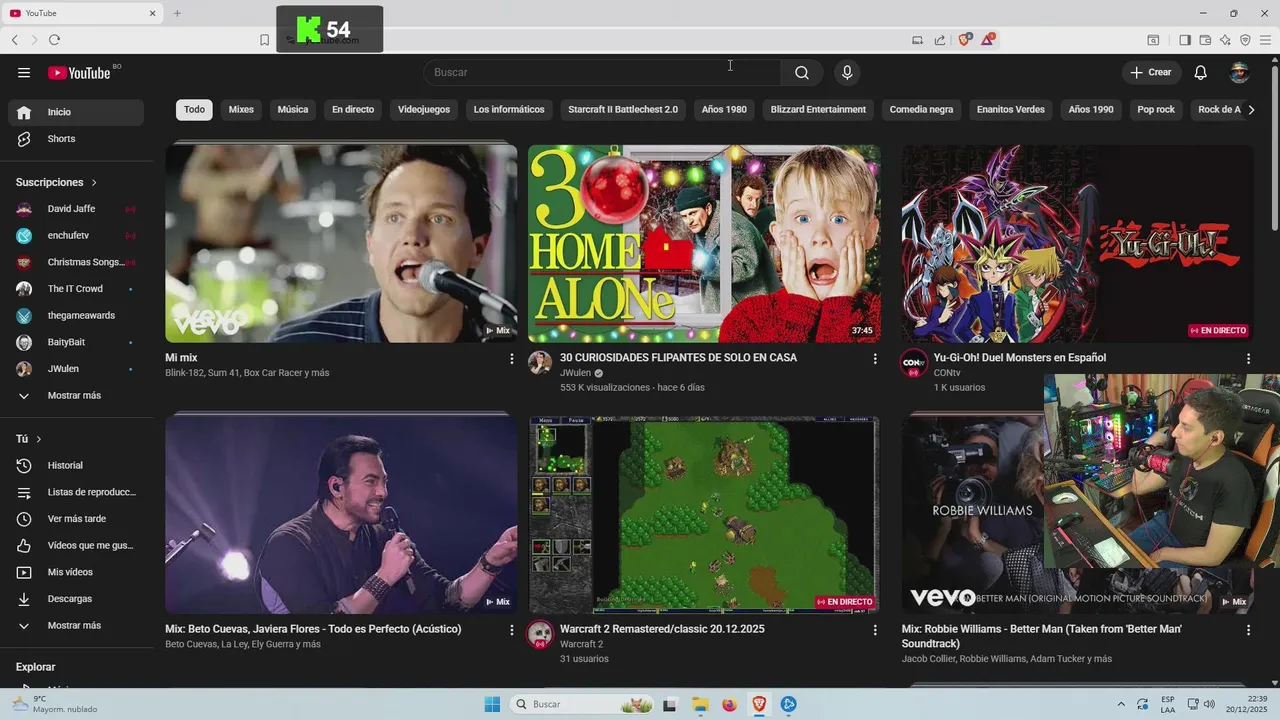
Task: Open options for Warcraft 2 Remastered stream
Action: tap(875, 630)
